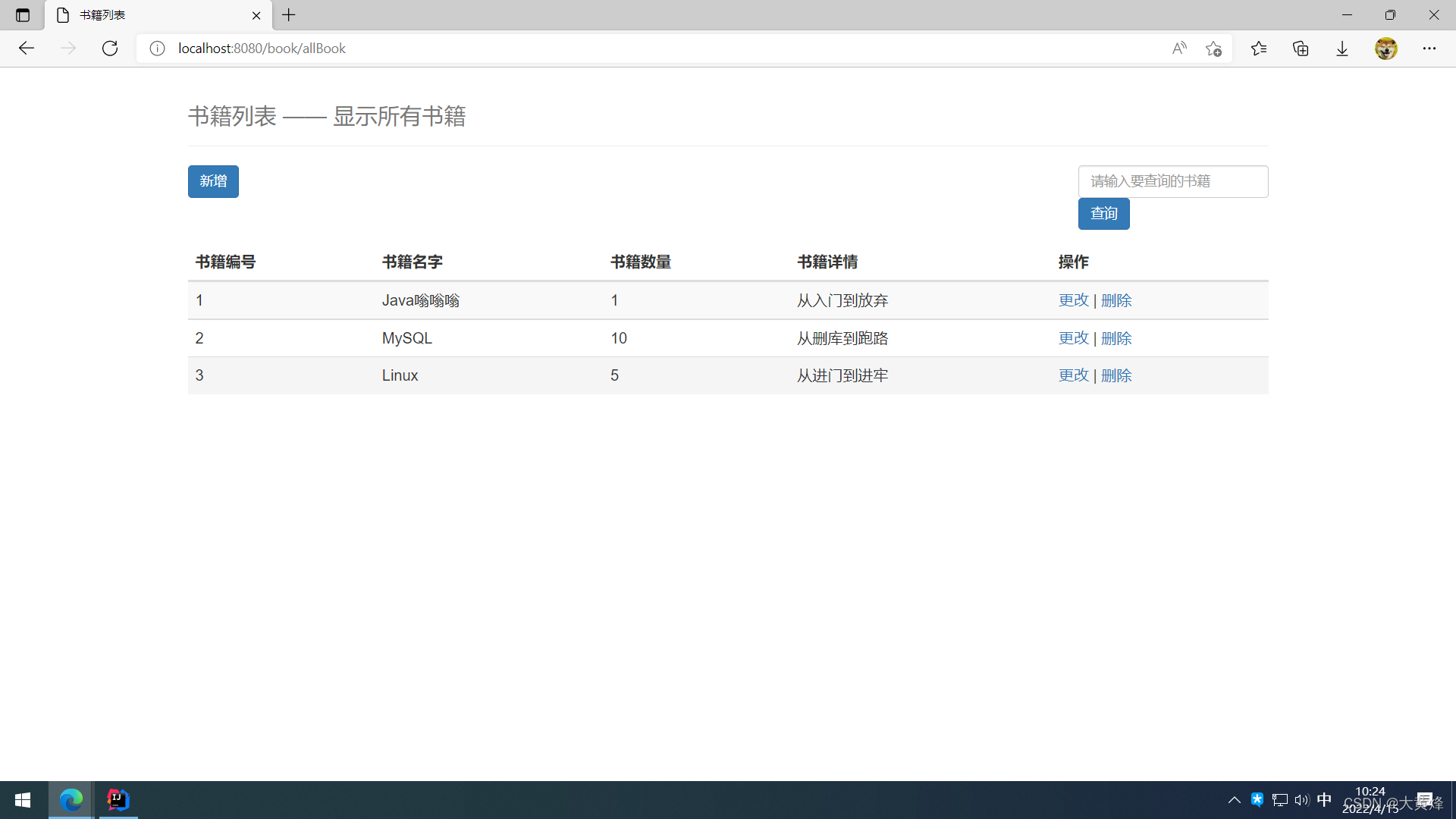Click 删除 link for Linux row
Screen dimensions: 1456x819
click(x=1116, y=375)
